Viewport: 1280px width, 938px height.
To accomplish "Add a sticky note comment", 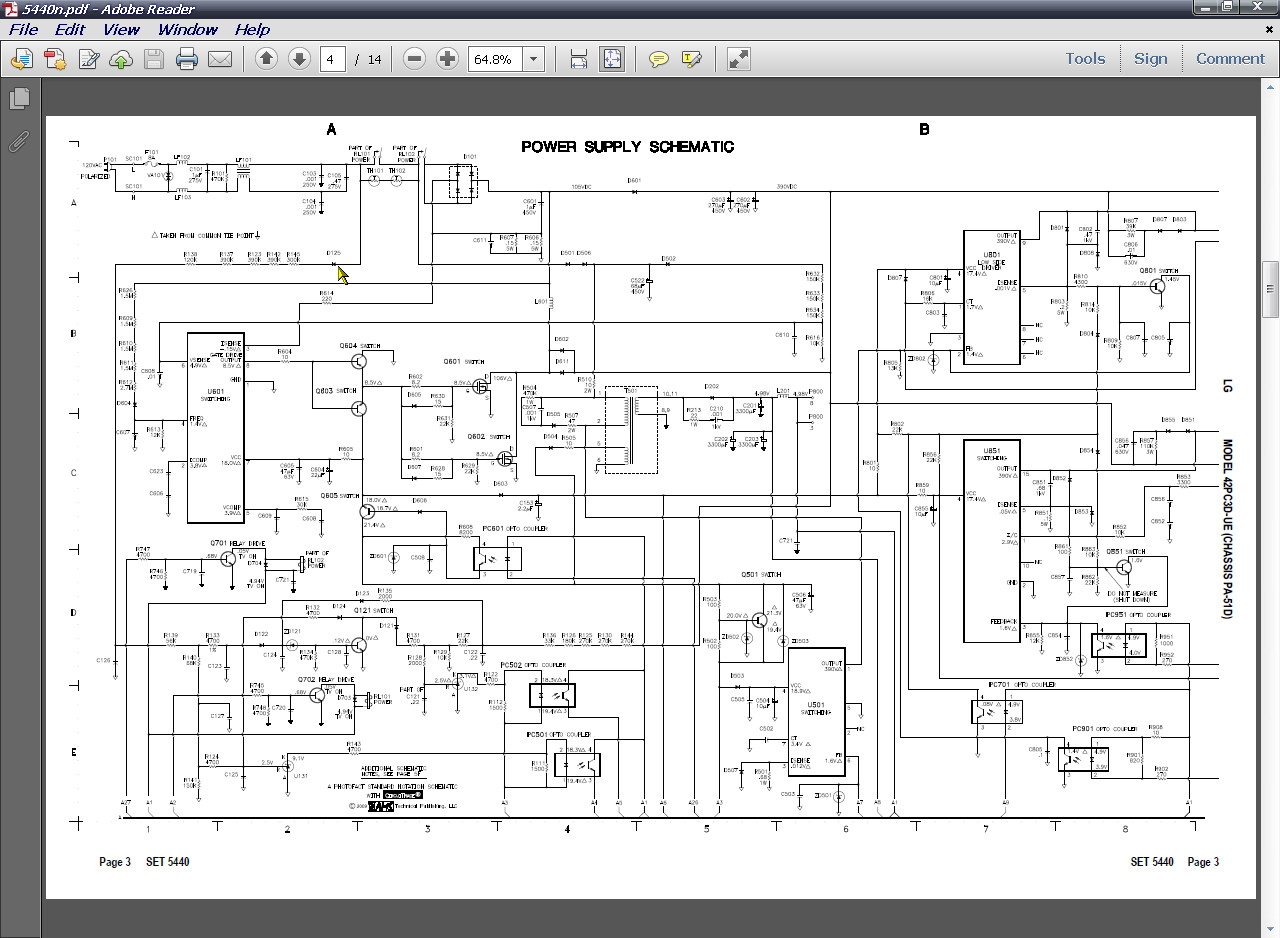I will click(x=658, y=59).
